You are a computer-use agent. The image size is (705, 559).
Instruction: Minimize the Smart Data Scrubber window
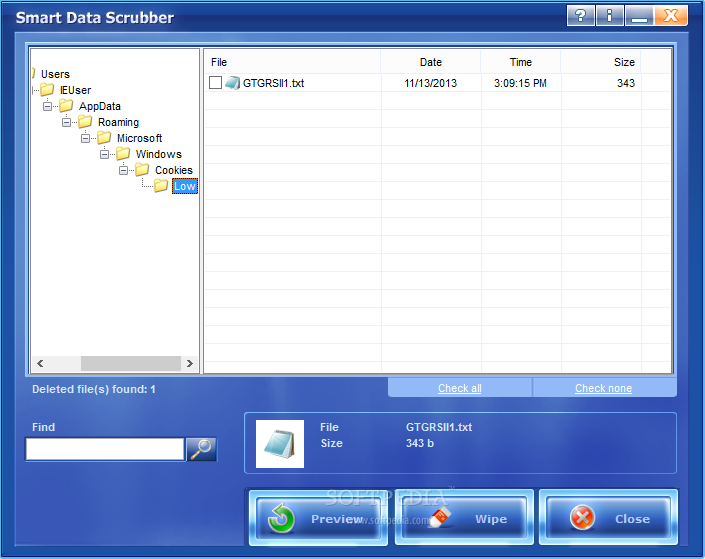click(x=639, y=15)
